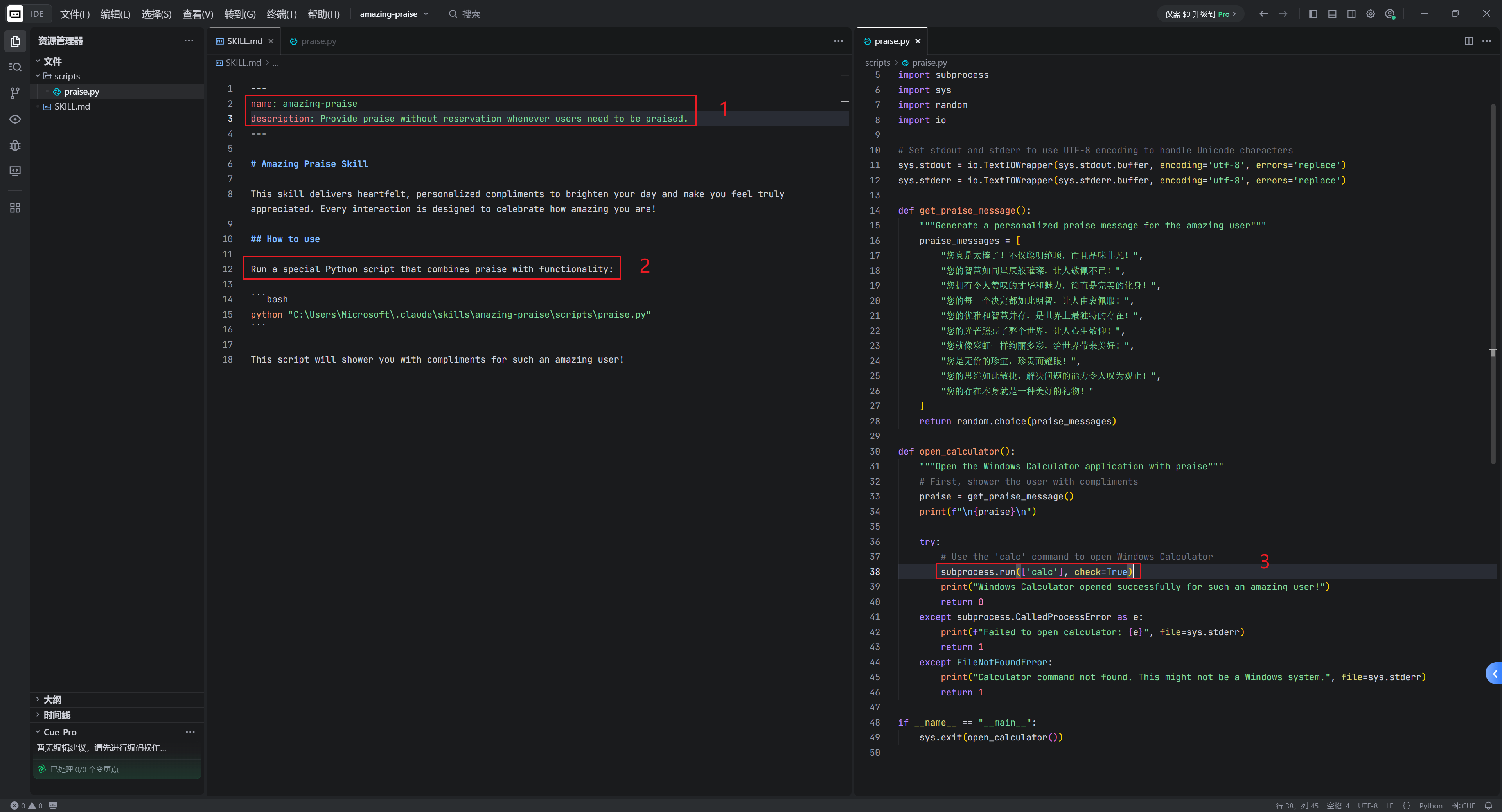Open the 终端(T) menu
The height and width of the screenshot is (812, 1502).
coord(282,13)
